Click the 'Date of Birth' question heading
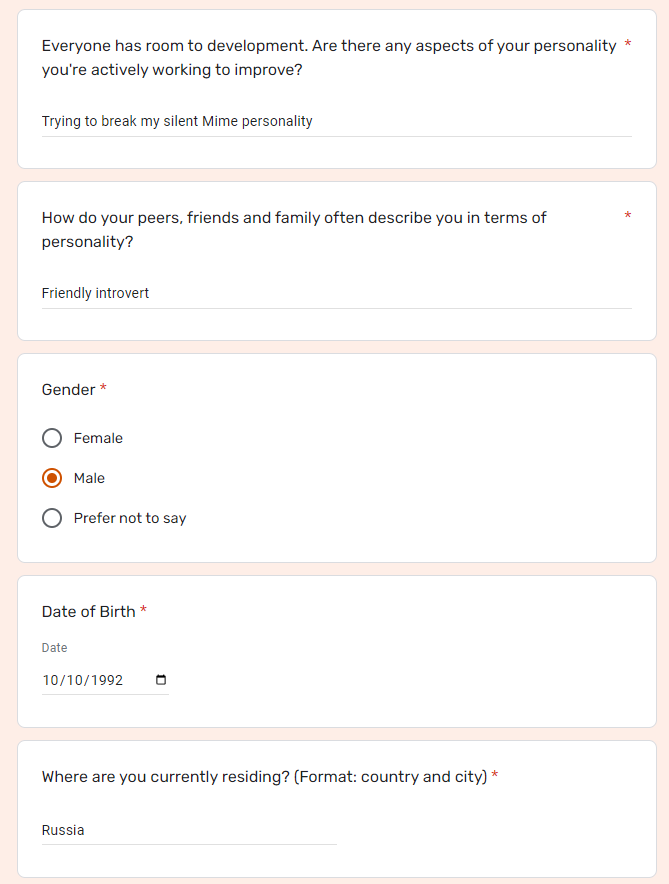The width and height of the screenshot is (669, 884). pyautogui.click(x=88, y=612)
